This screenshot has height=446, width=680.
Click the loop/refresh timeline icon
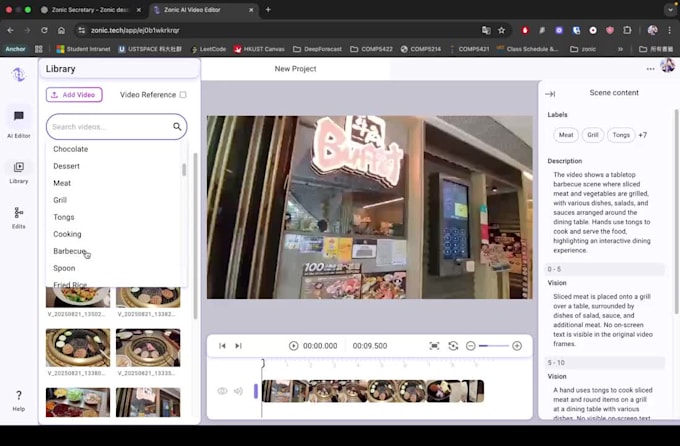pyautogui.click(x=453, y=346)
